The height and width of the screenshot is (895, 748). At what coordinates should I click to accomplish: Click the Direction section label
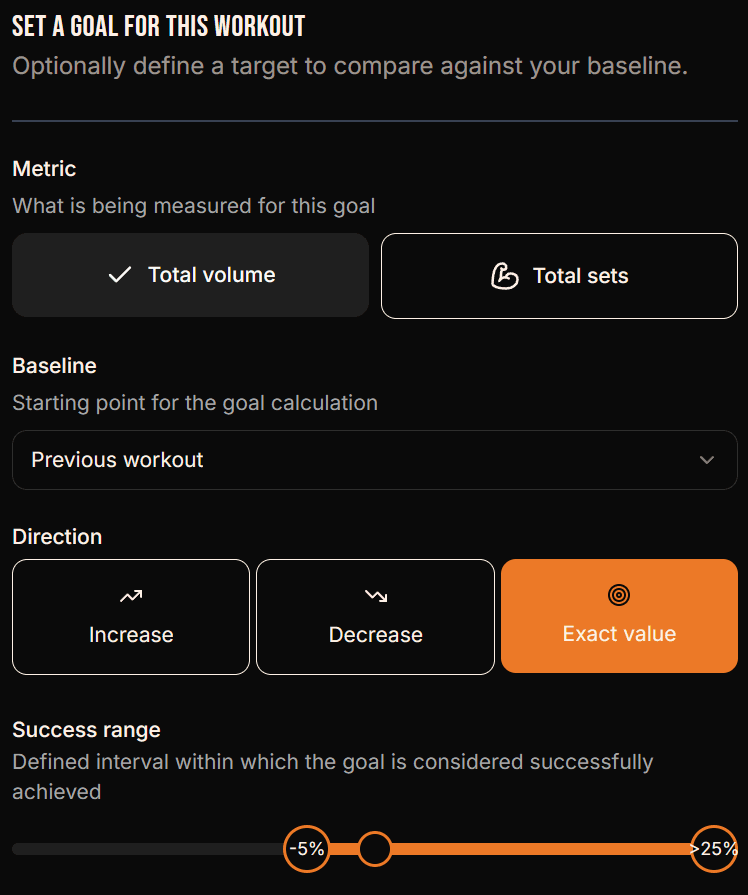57,536
